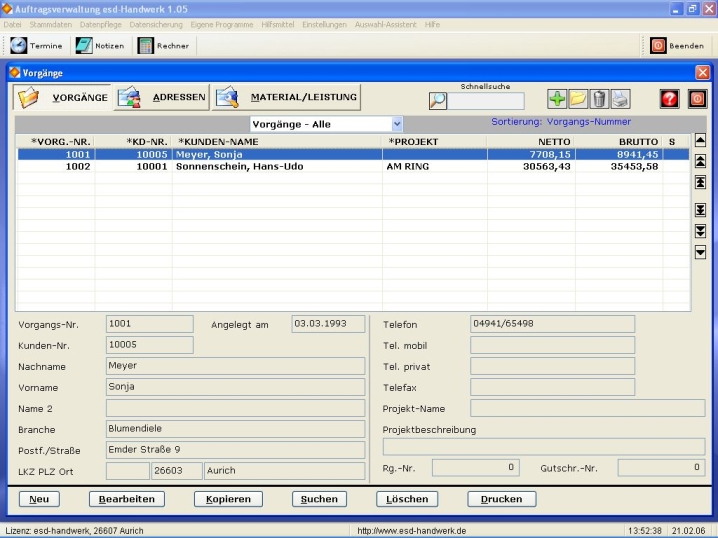This screenshot has width=718, height=538.
Task: Jump to last record with bottom arrow
Action: coord(700,209)
